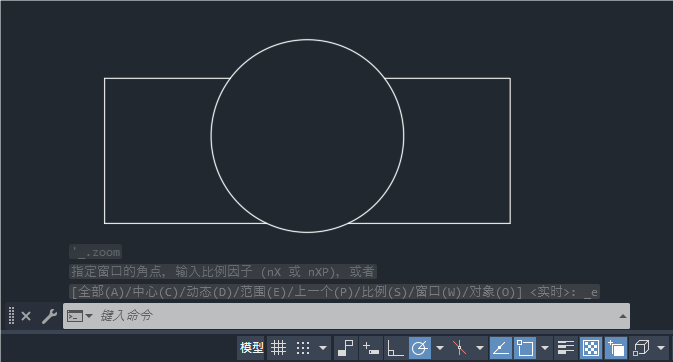673x362 pixels.
Task: Toggle selection cycling icon
Action: (x=616, y=347)
